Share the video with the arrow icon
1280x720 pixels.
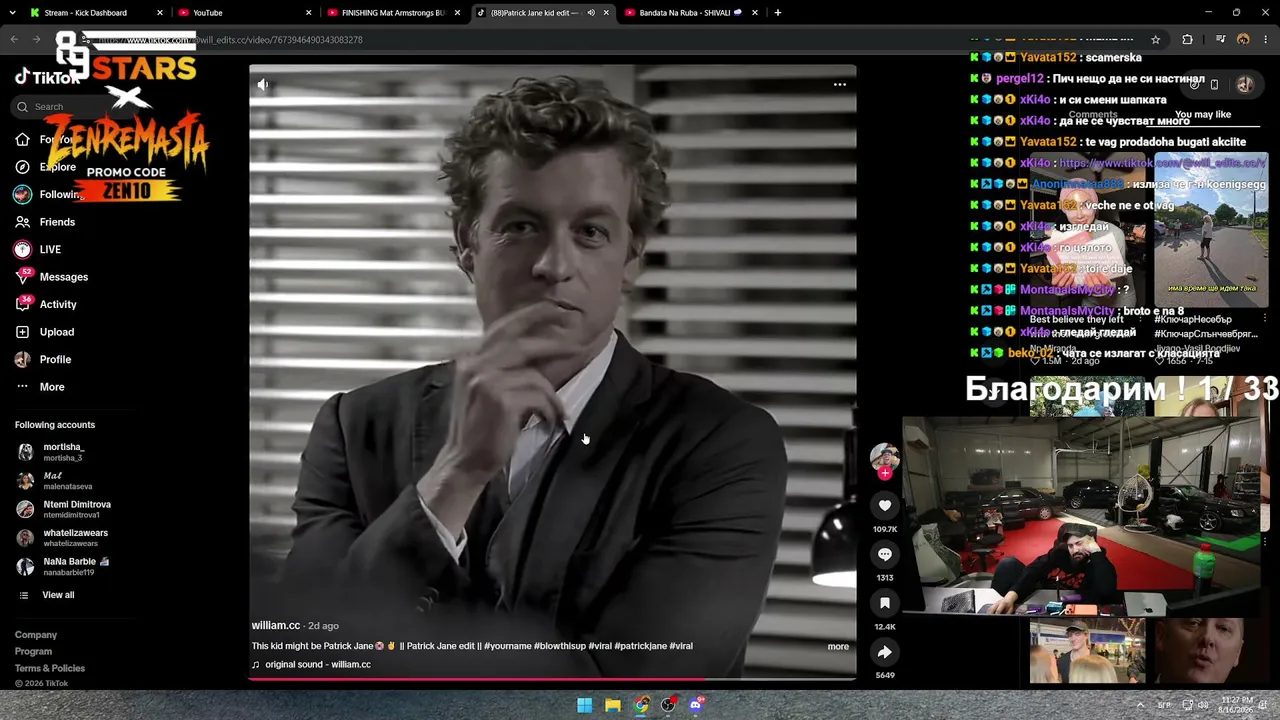click(885, 653)
